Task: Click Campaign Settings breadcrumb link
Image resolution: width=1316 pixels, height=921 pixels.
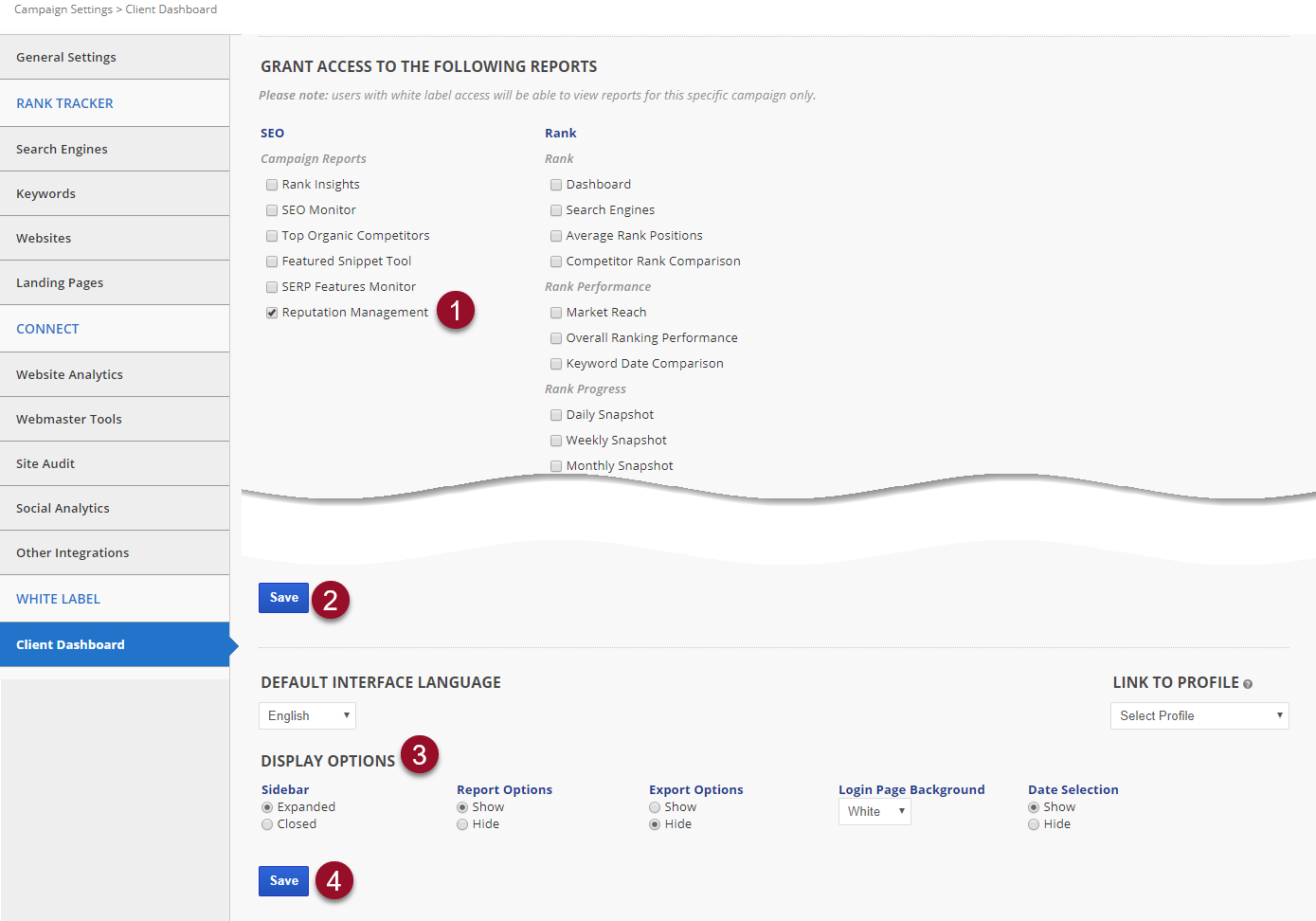Action: 63,9
